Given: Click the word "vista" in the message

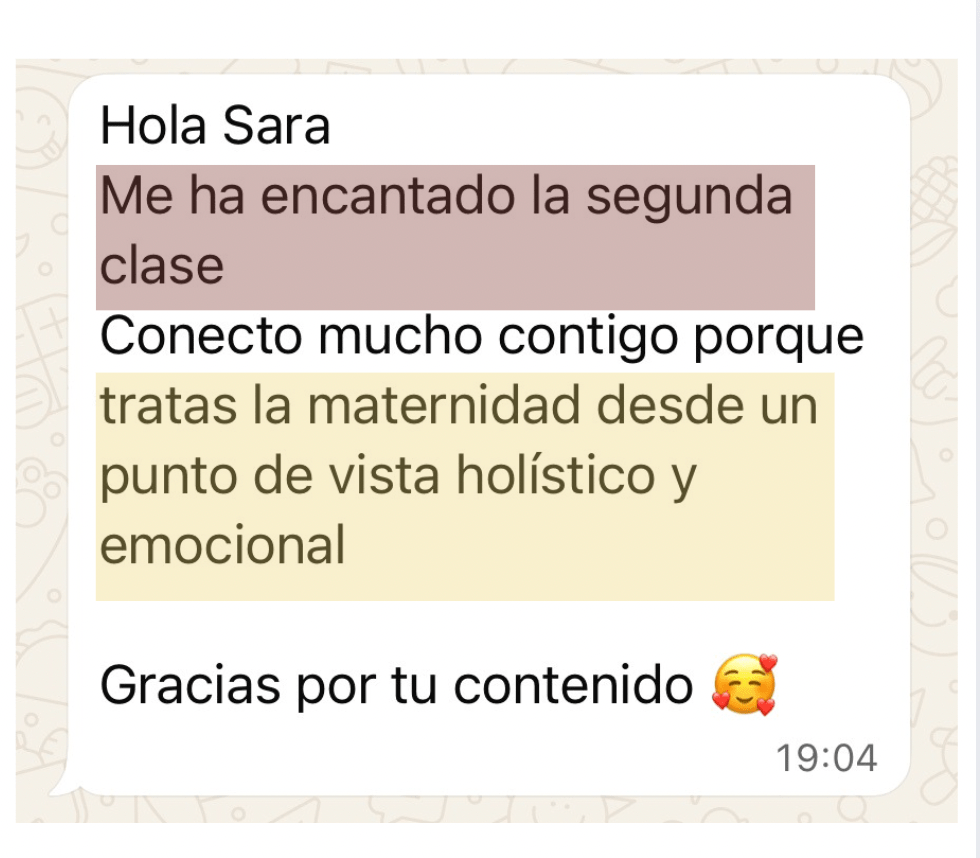Looking at the screenshot, I should tap(384, 475).
